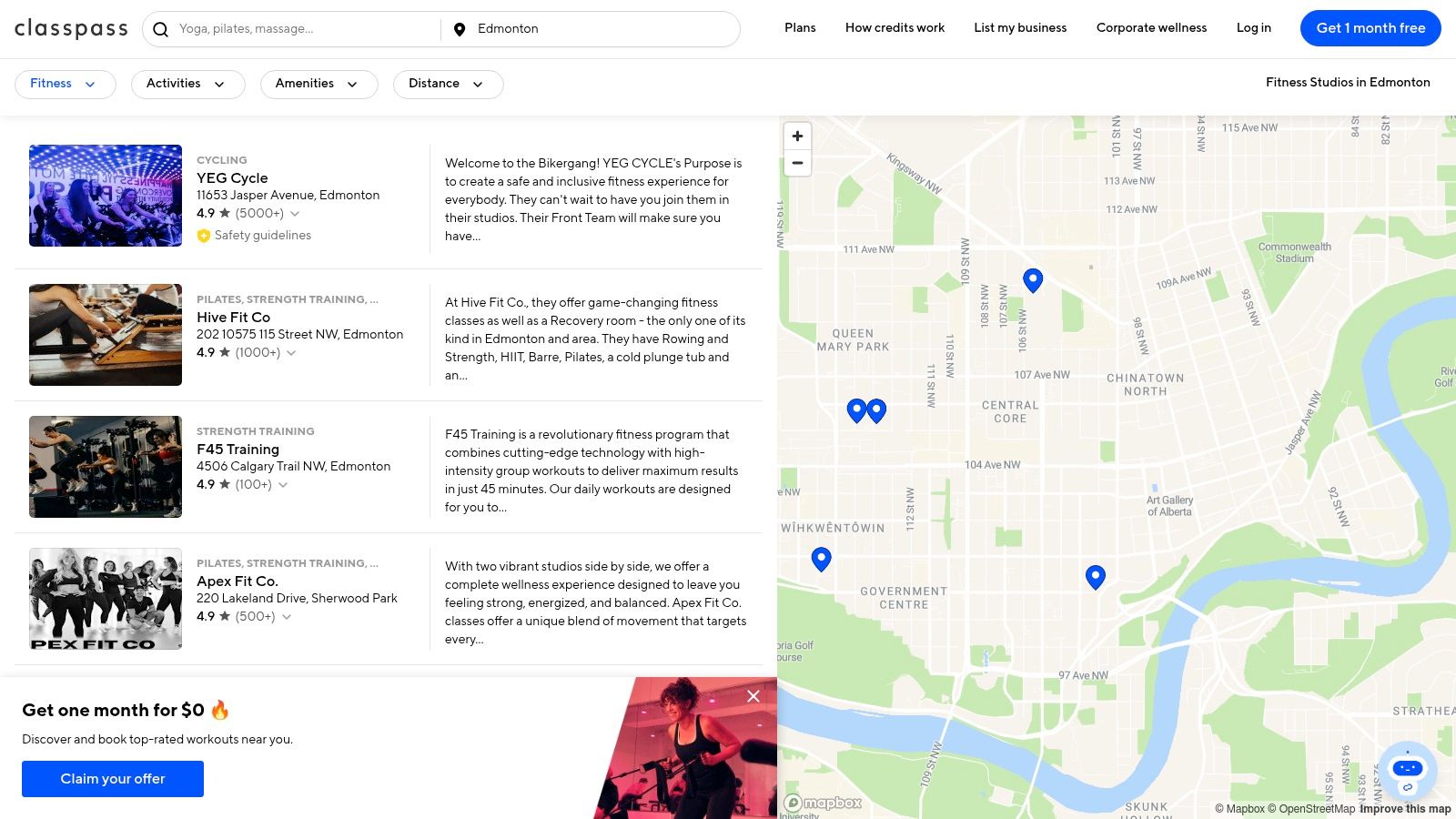
Task: Open the Distance filter dropdown
Action: [449, 84]
